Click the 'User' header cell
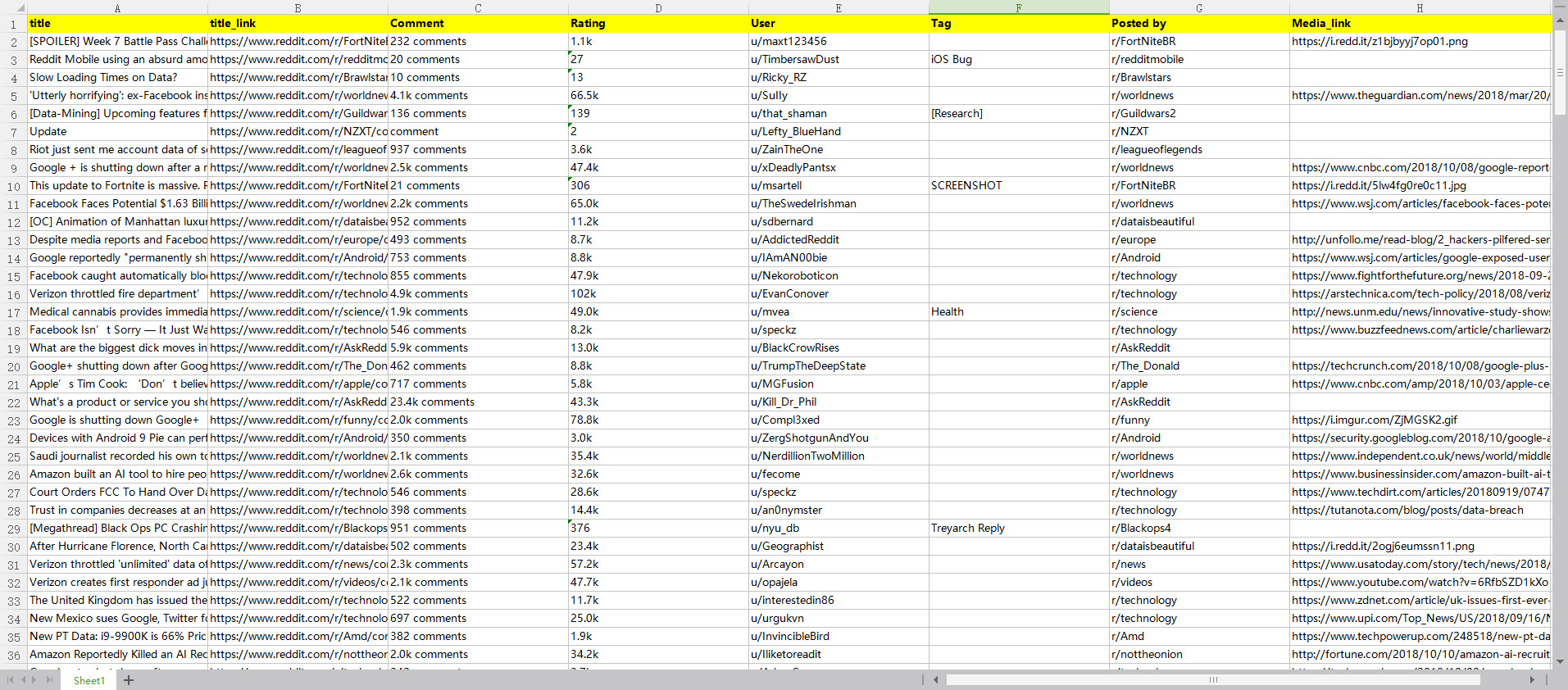 pos(839,23)
